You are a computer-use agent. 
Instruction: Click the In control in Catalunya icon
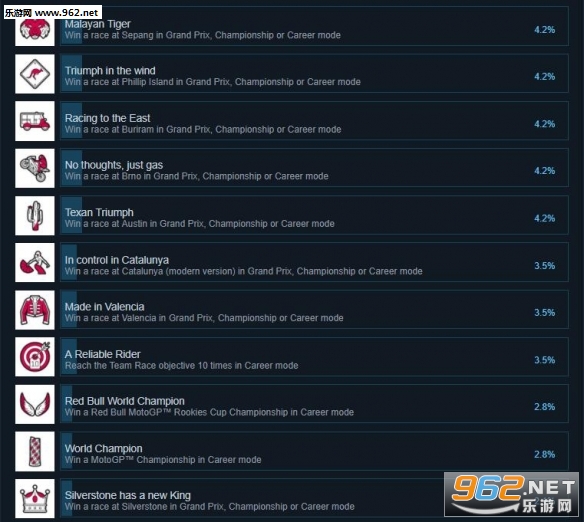(35, 262)
